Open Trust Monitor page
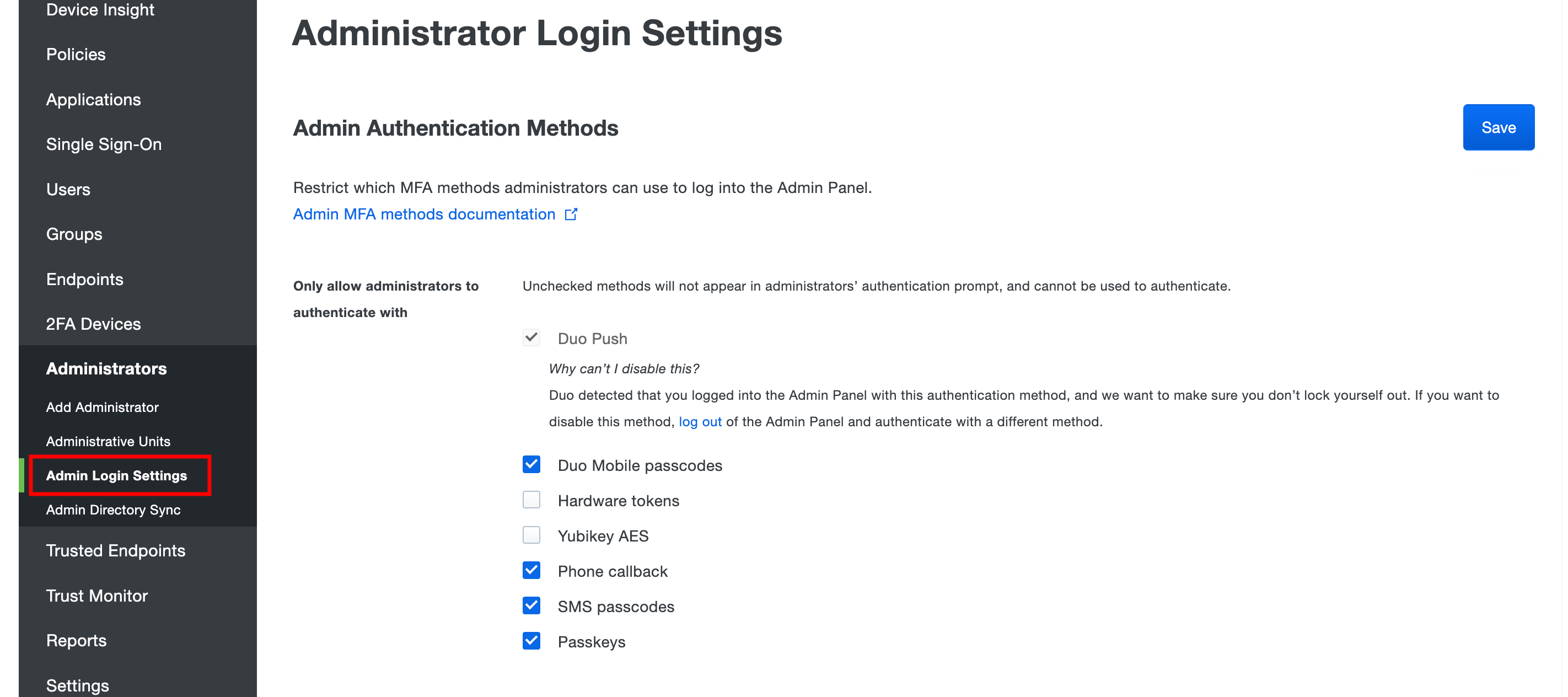The image size is (1568, 697). point(97,596)
